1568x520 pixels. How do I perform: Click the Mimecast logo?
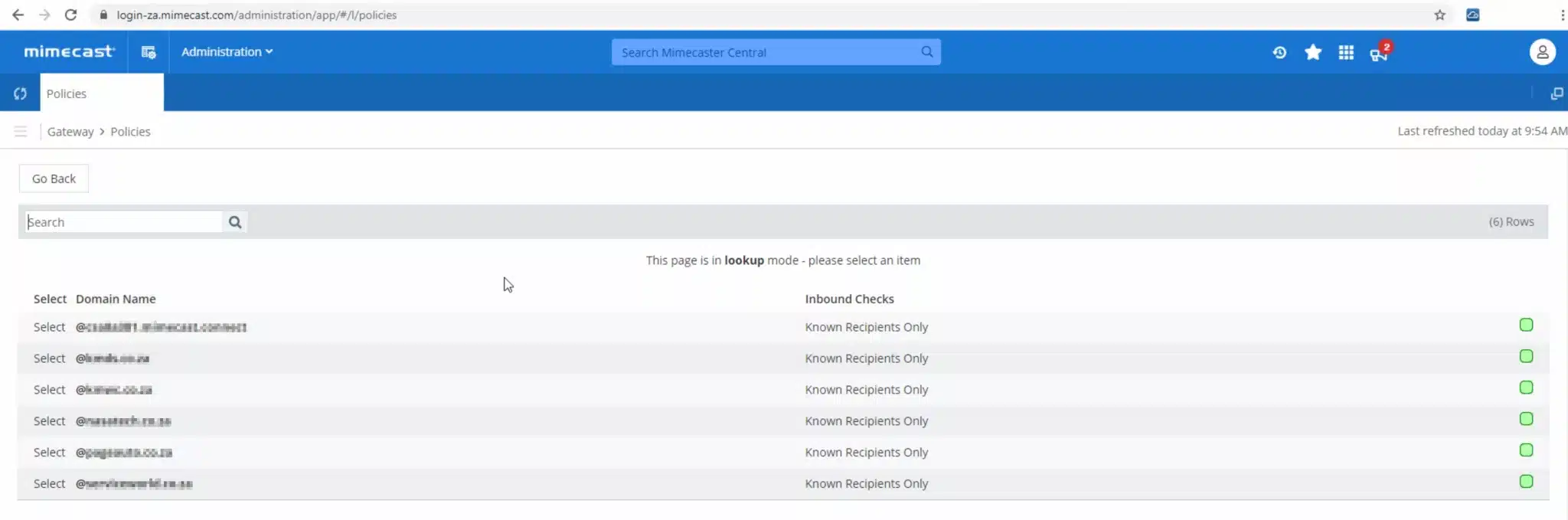pos(69,51)
